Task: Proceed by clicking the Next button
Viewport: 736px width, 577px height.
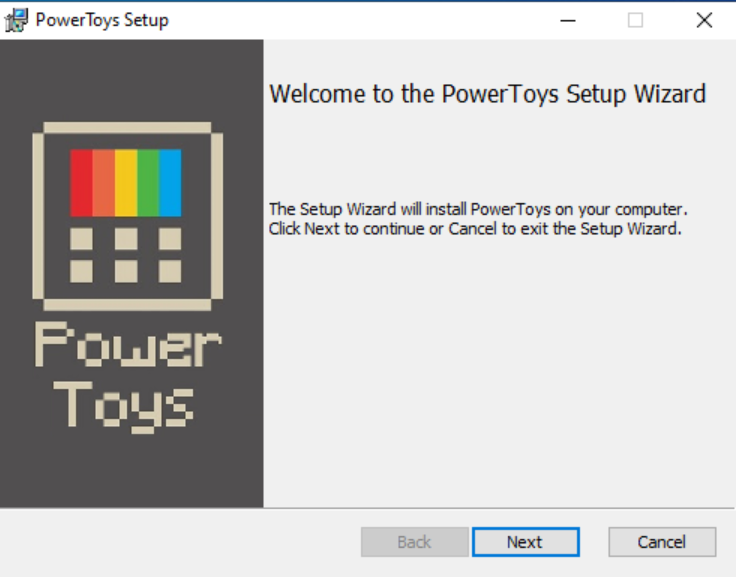Action: [525, 542]
